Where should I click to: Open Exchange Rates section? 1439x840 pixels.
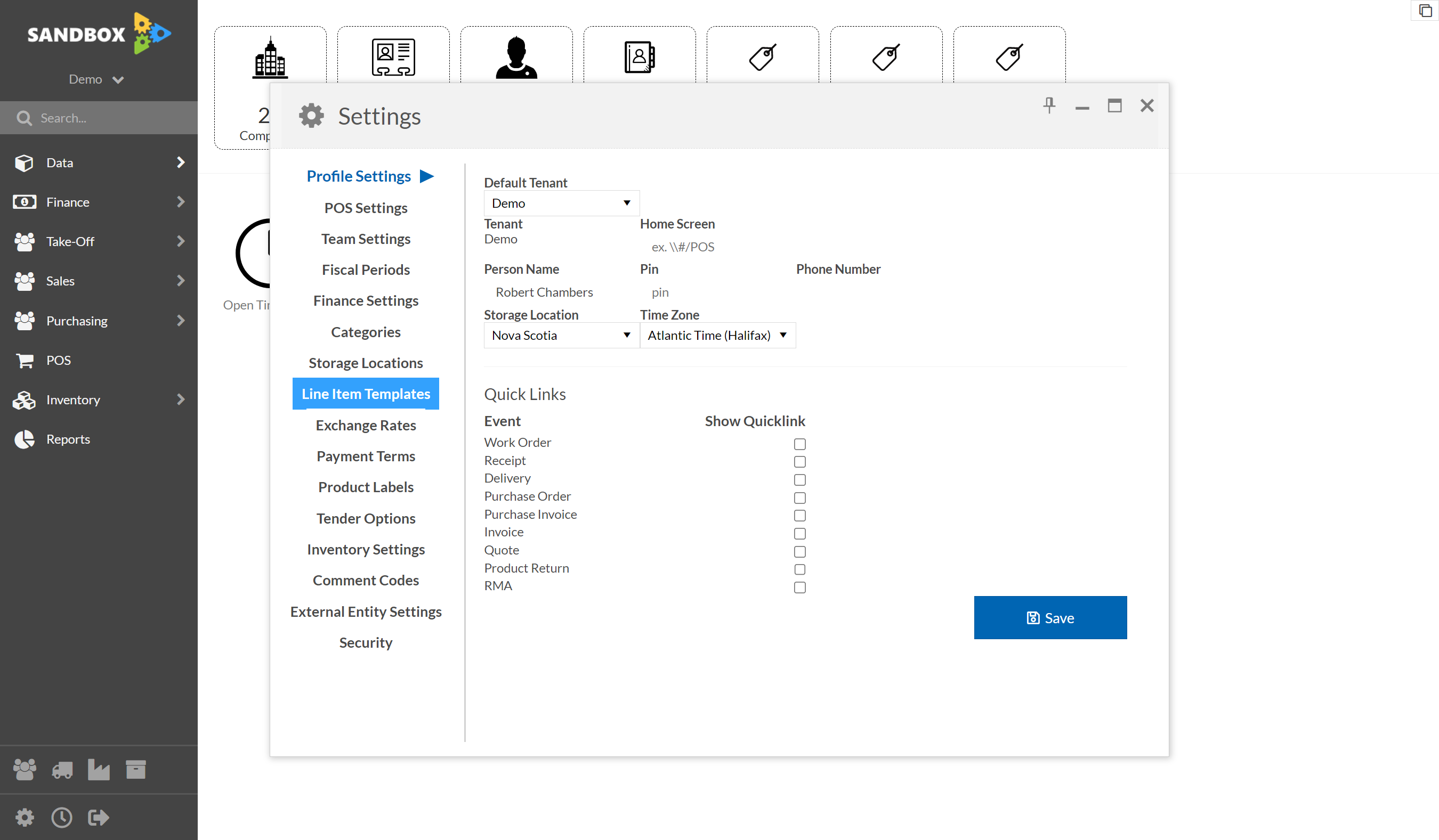[366, 425]
